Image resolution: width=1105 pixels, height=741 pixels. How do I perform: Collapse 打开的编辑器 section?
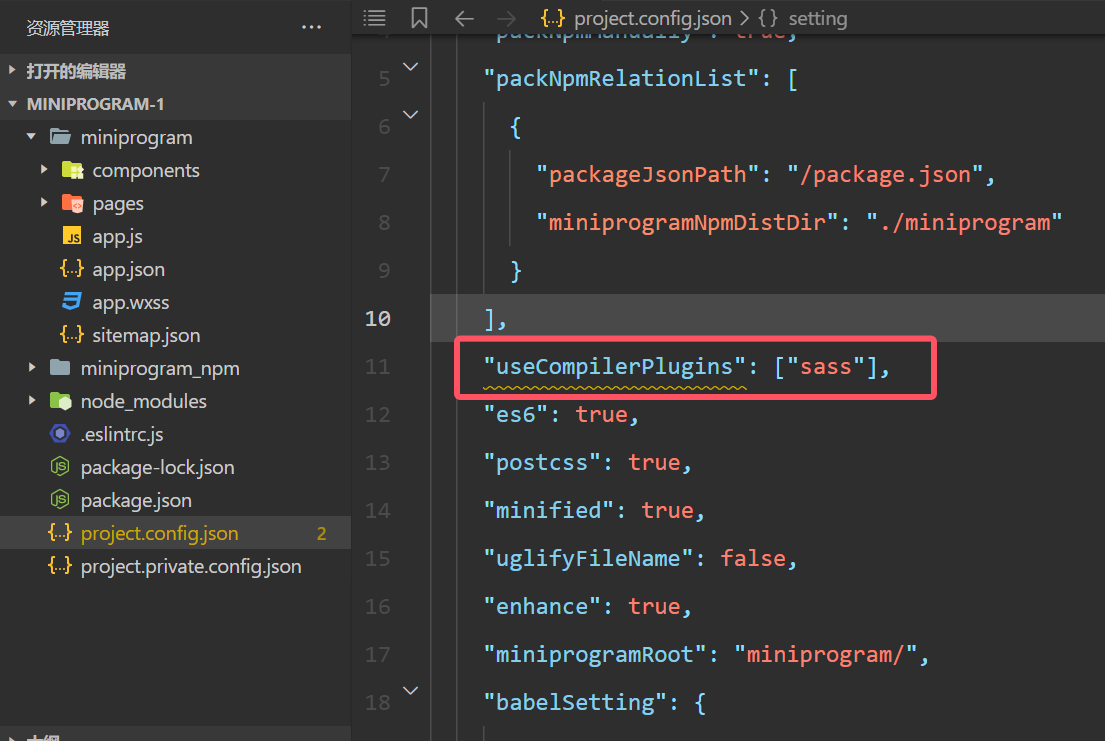pos(11,71)
